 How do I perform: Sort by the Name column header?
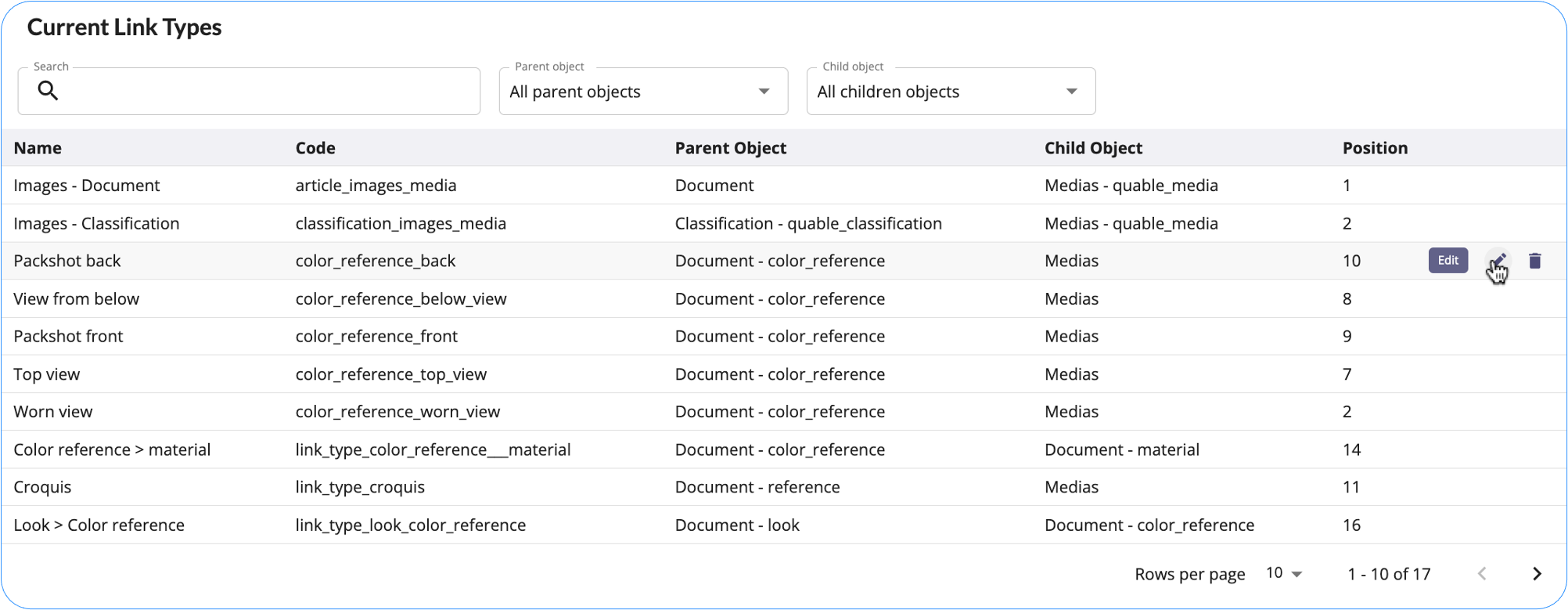[x=38, y=148]
